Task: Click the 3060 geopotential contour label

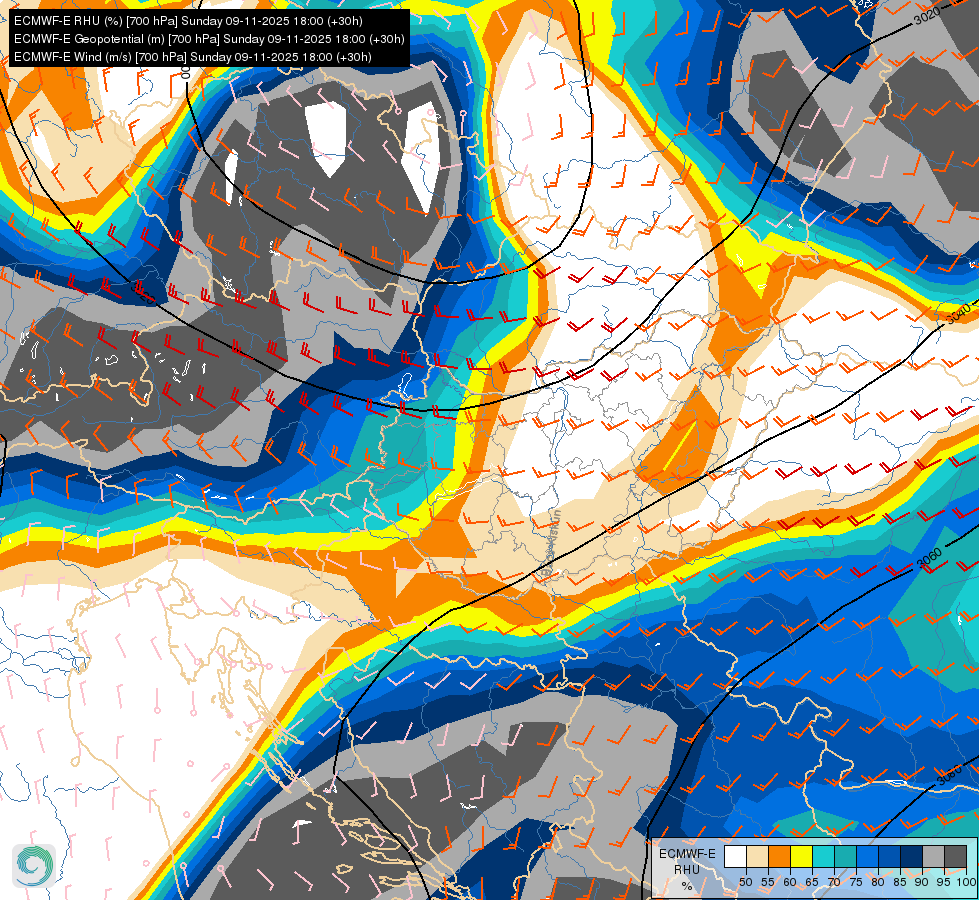Action: (929, 558)
